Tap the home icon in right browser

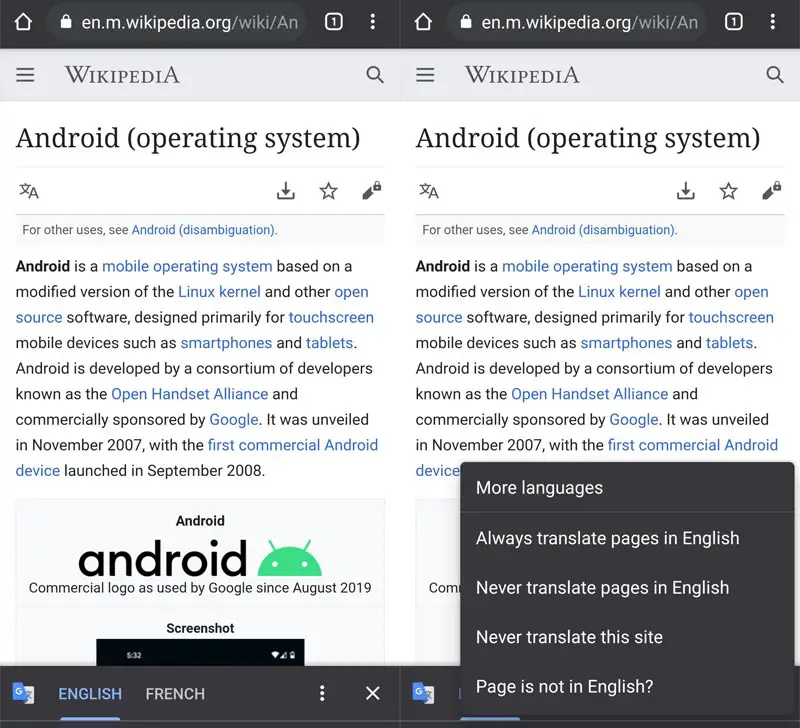(x=423, y=22)
